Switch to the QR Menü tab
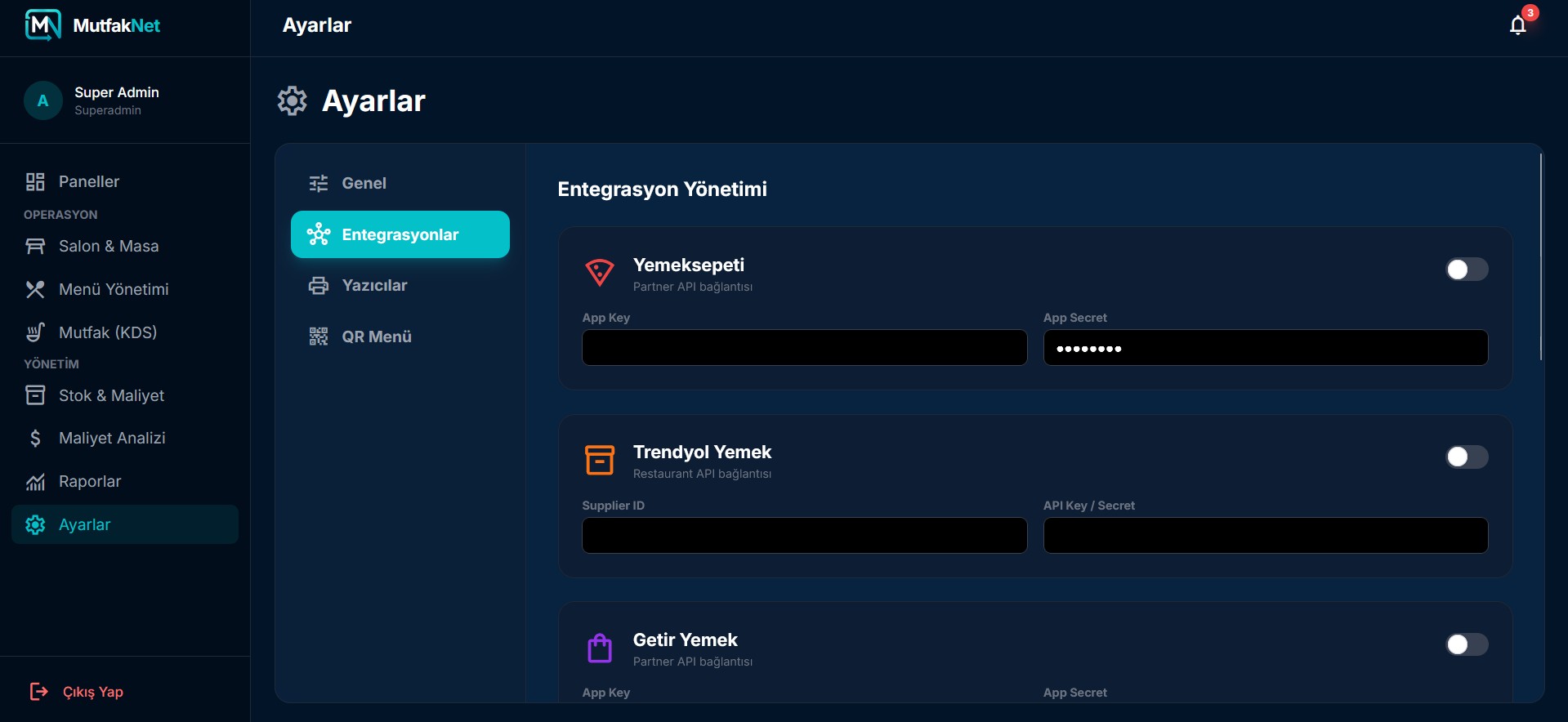The image size is (1568, 722). 400,336
